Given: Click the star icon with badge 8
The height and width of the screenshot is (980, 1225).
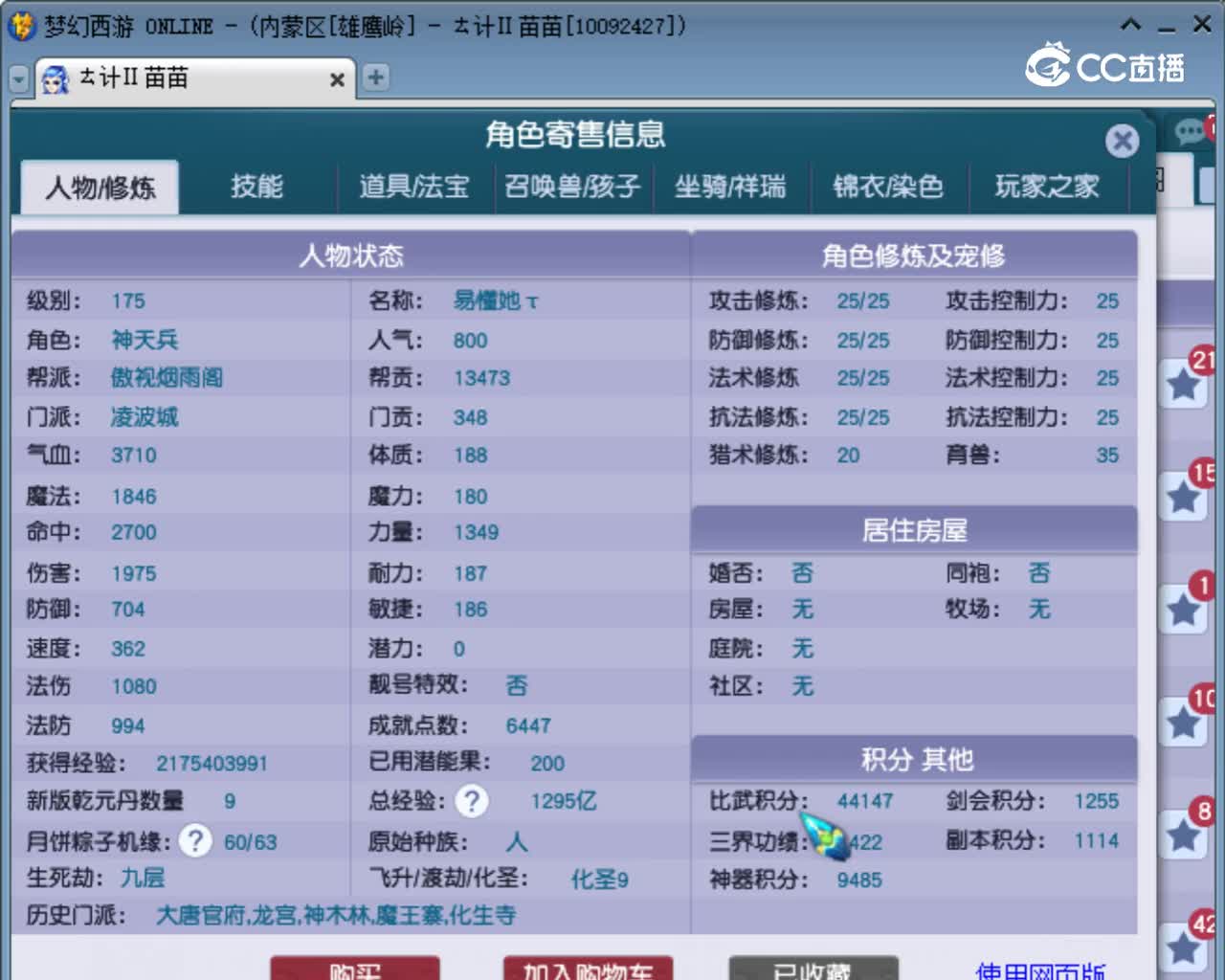Looking at the screenshot, I should 1184,835.
